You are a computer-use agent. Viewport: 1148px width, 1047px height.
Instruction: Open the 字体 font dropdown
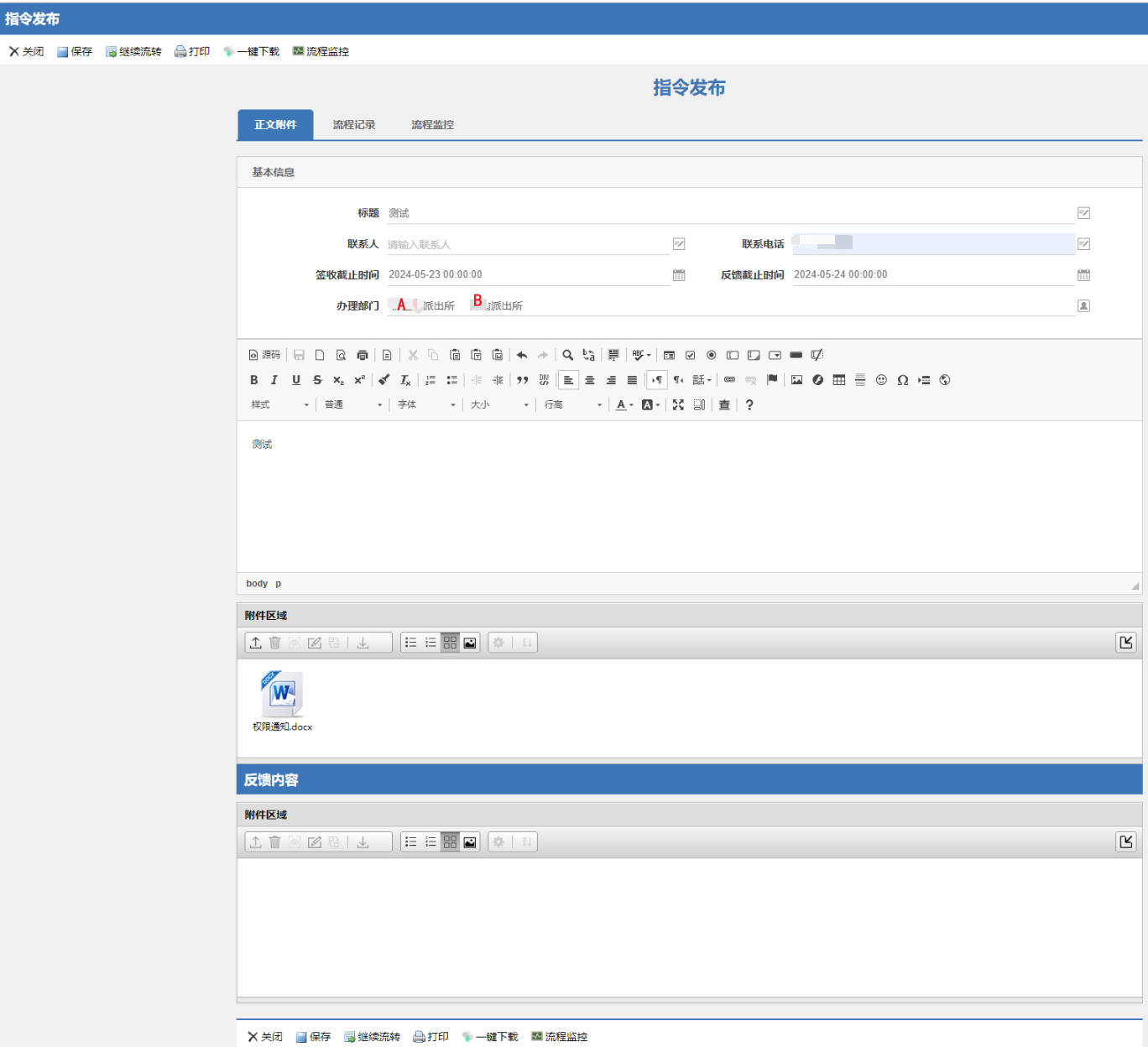(x=426, y=405)
